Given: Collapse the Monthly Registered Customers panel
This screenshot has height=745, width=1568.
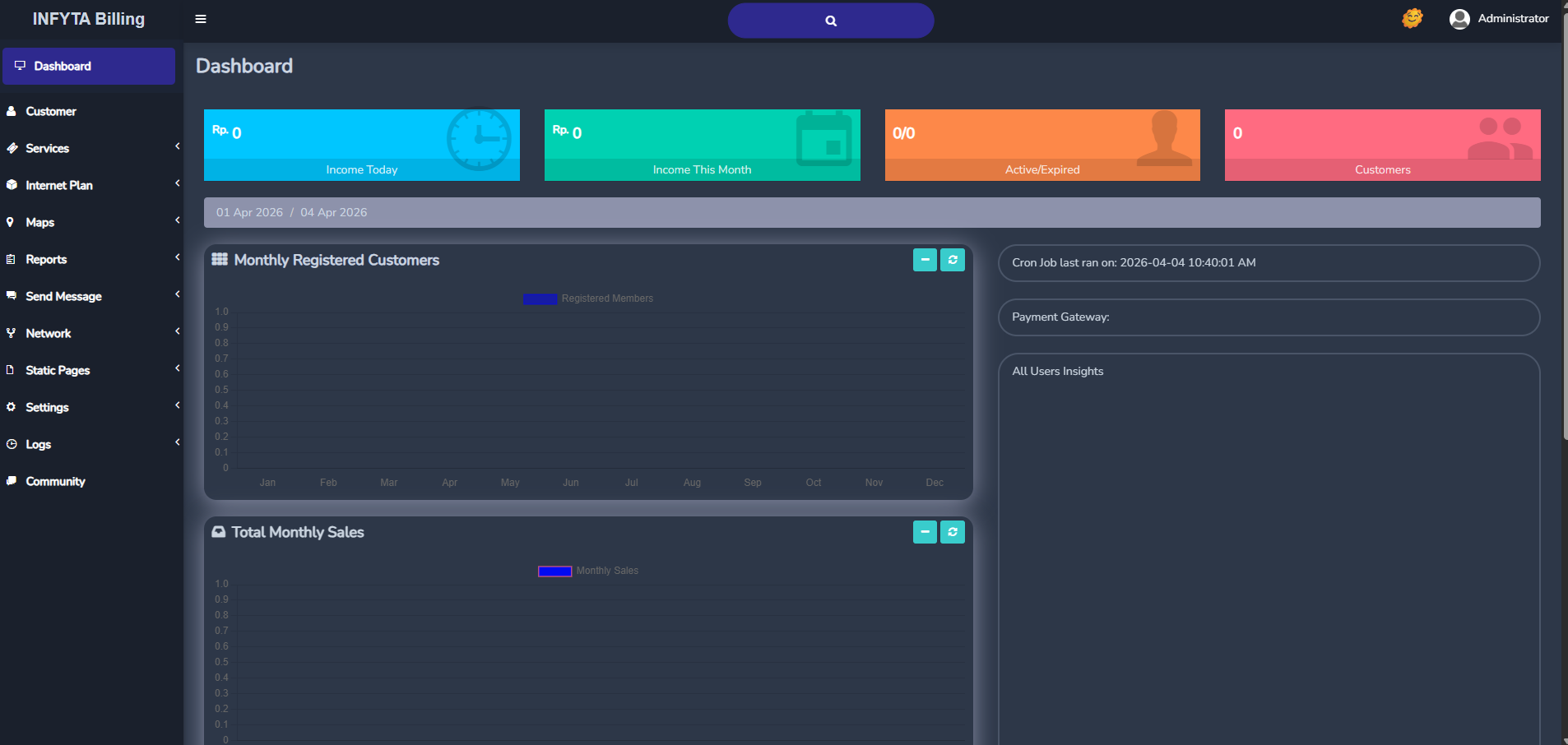Looking at the screenshot, I should click(x=925, y=259).
